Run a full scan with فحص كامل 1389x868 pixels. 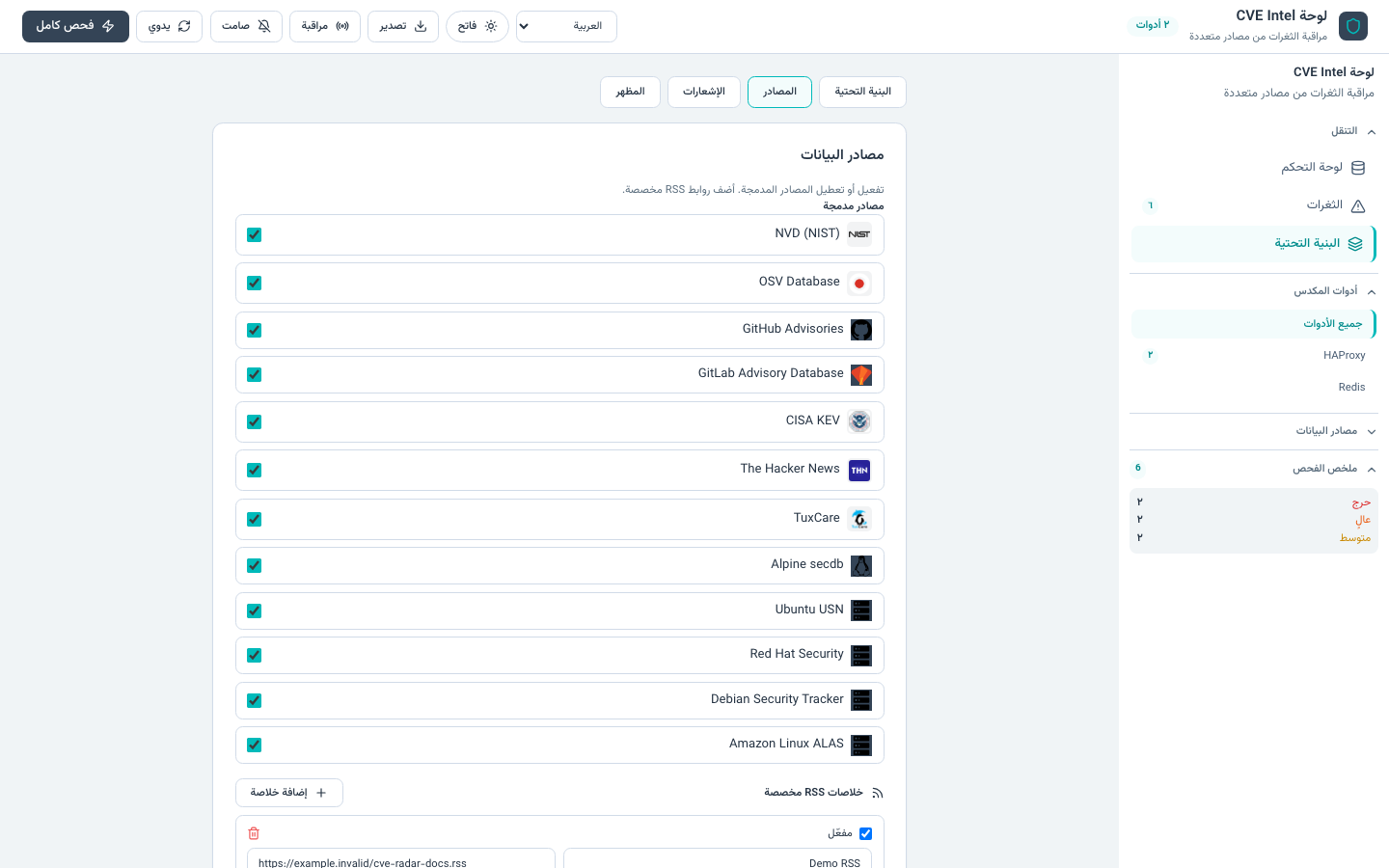click(x=75, y=26)
